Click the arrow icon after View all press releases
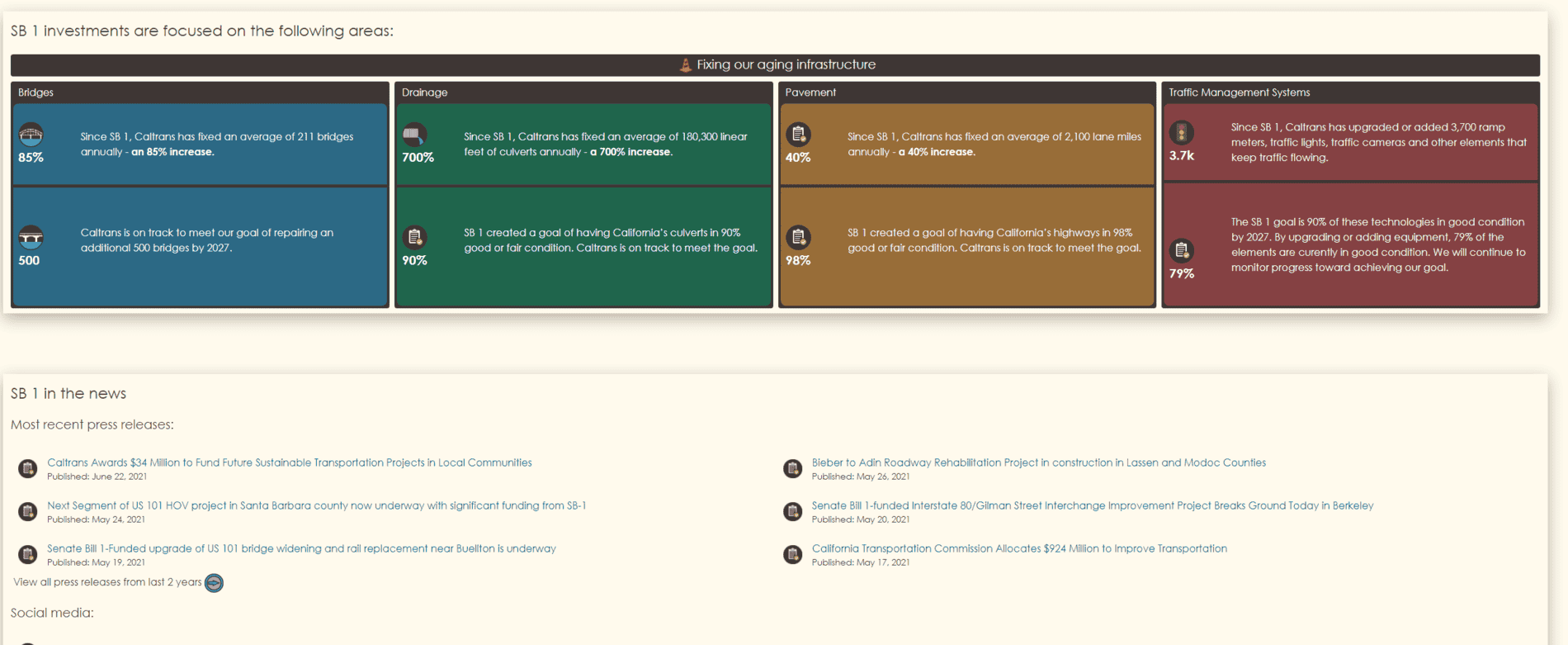Screen dimensions: 1568x645 tap(214, 583)
